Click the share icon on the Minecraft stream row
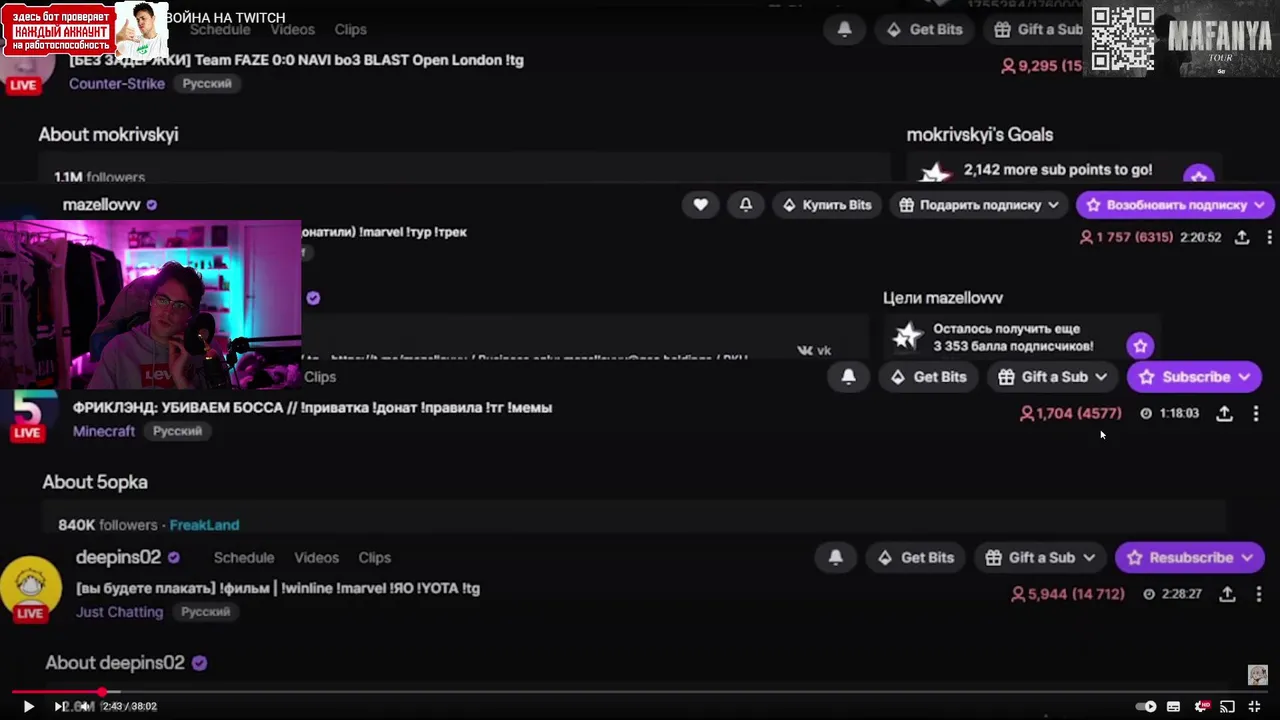Image resolution: width=1280 pixels, height=720 pixels. point(1224,413)
